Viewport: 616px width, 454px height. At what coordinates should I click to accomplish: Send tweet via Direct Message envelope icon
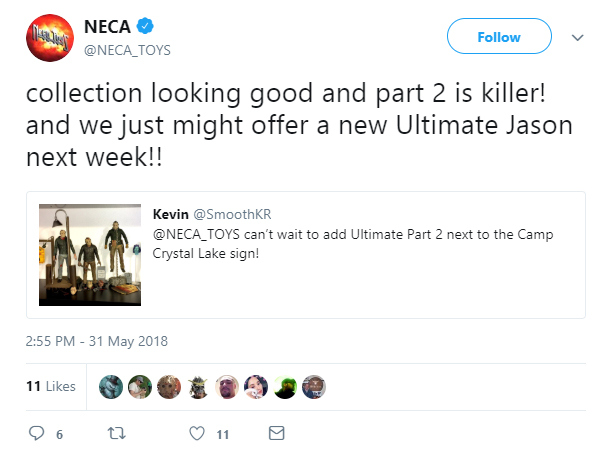277,434
